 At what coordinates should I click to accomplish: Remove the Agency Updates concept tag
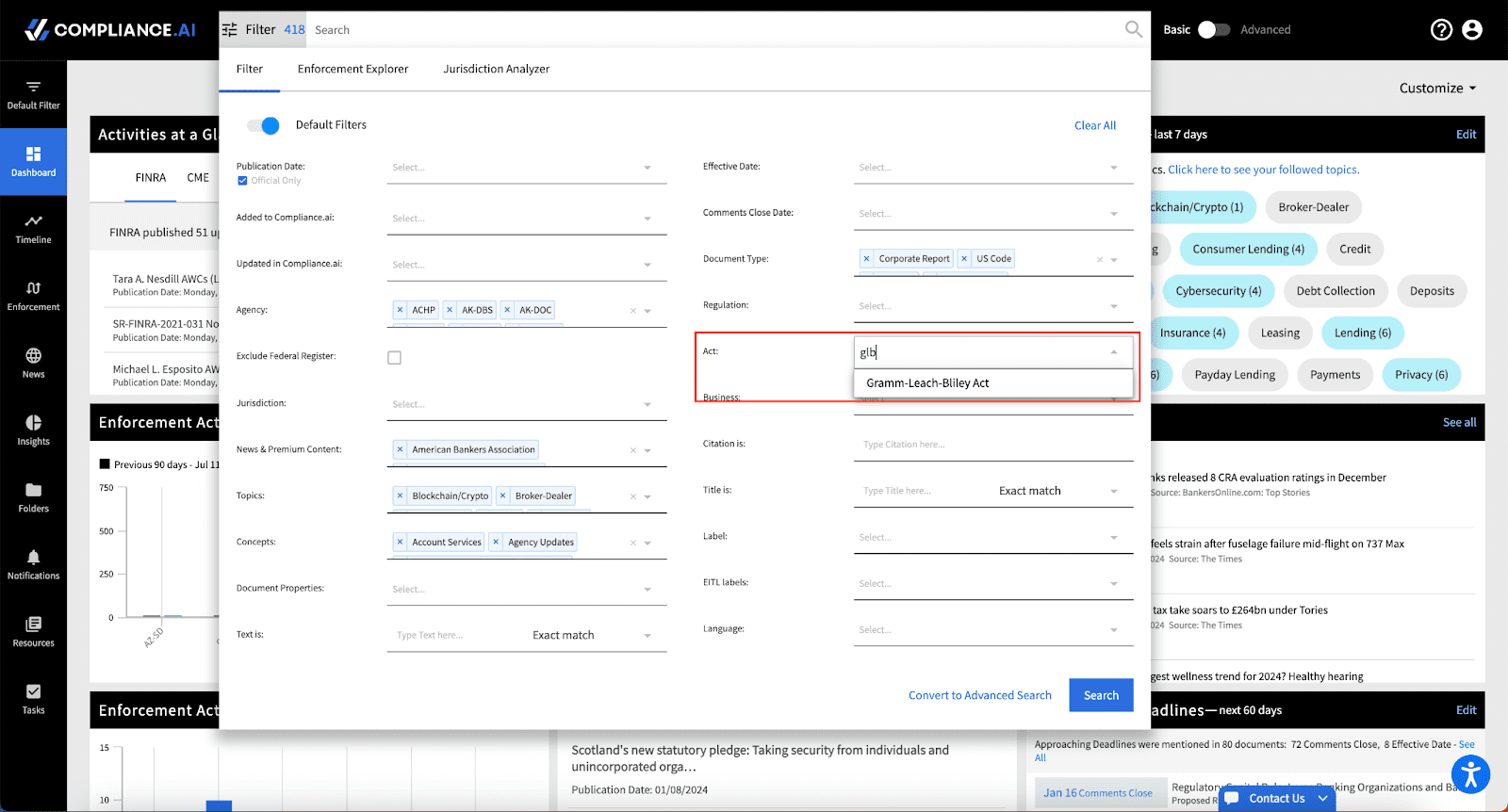point(496,542)
